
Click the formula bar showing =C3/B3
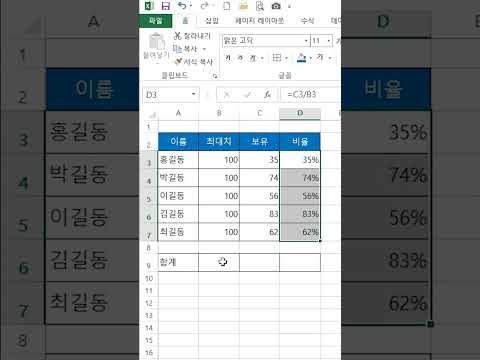tap(310, 95)
